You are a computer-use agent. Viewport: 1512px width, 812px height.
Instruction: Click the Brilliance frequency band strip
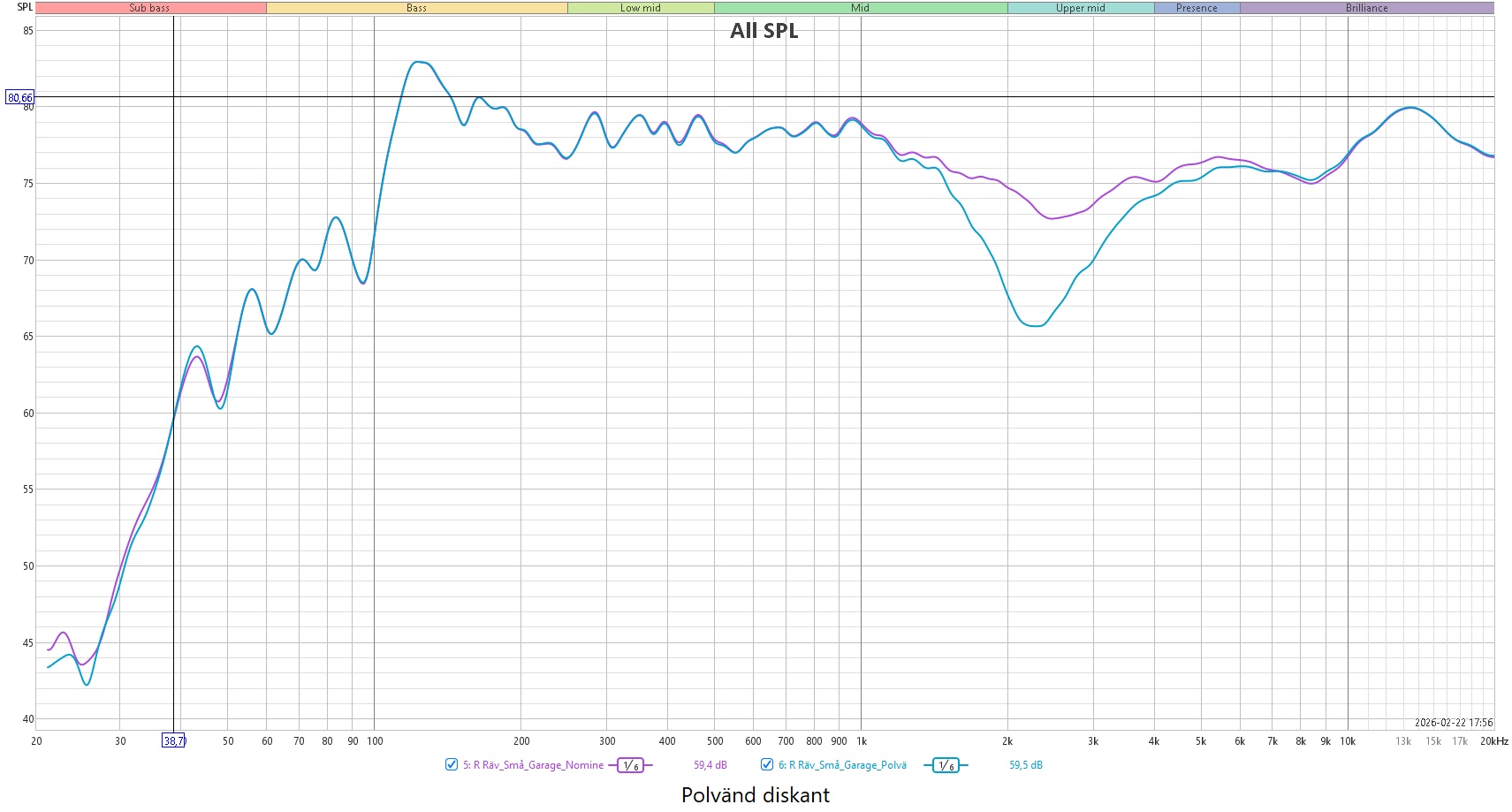pos(1366,8)
